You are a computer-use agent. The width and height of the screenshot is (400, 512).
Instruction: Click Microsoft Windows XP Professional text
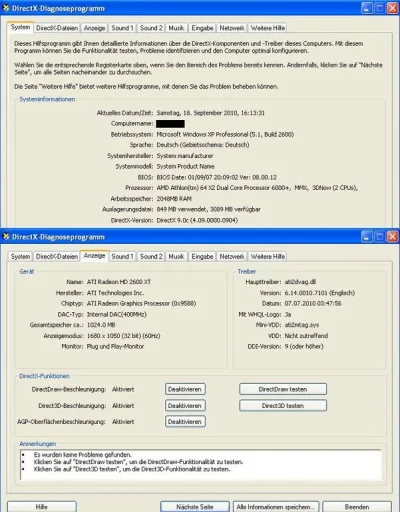(225, 134)
